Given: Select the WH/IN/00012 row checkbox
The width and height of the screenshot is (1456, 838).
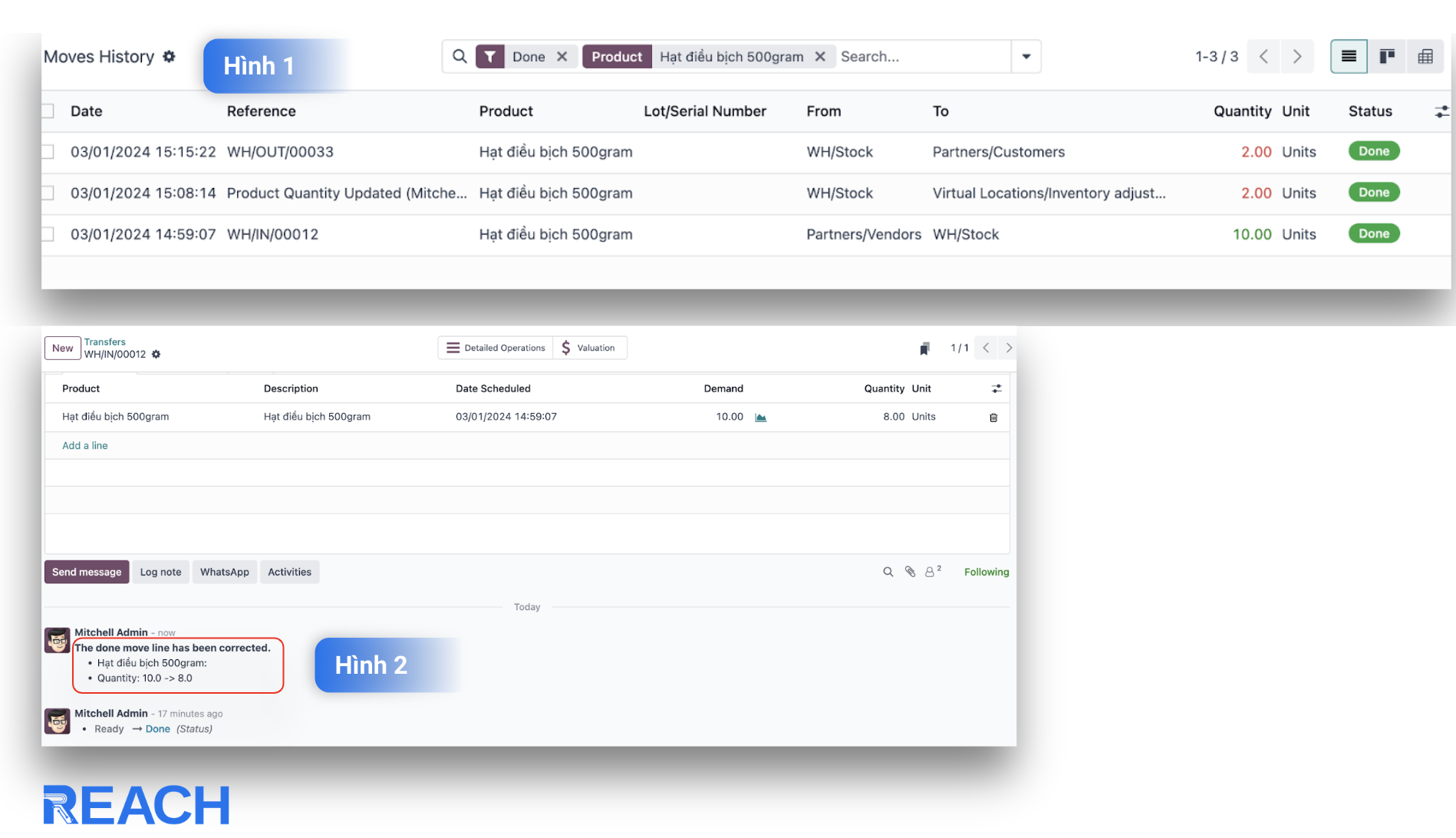Looking at the screenshot, I should (48, 235).
